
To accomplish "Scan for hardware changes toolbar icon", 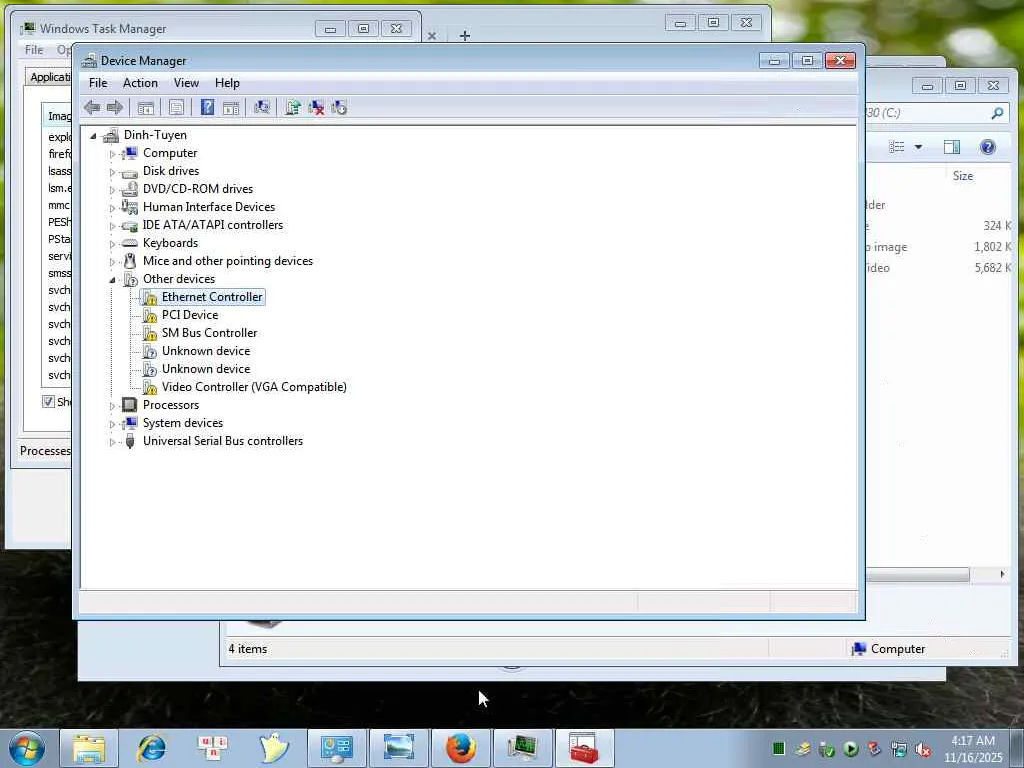I will pos(262,108).
